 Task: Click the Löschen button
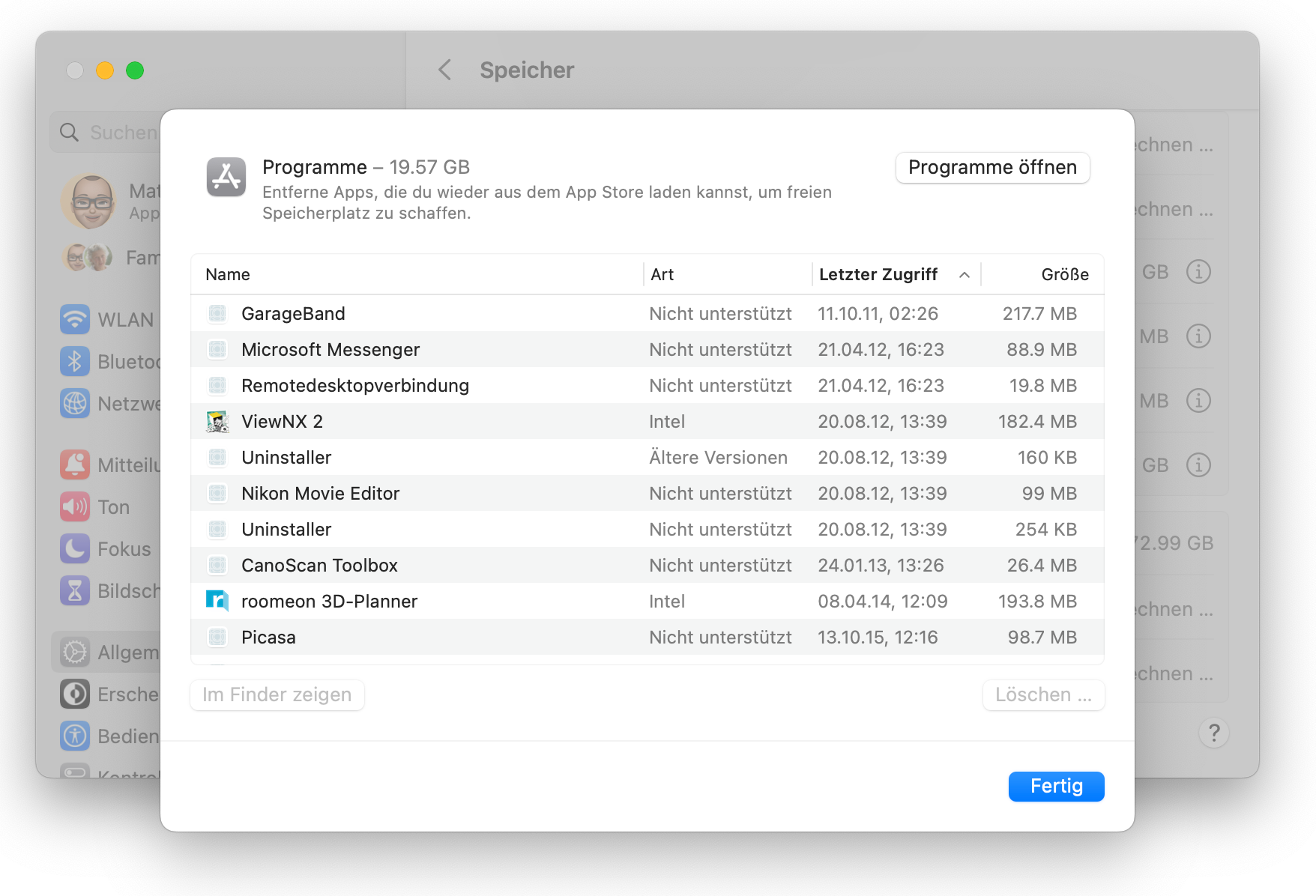(x=1043, y=694)
